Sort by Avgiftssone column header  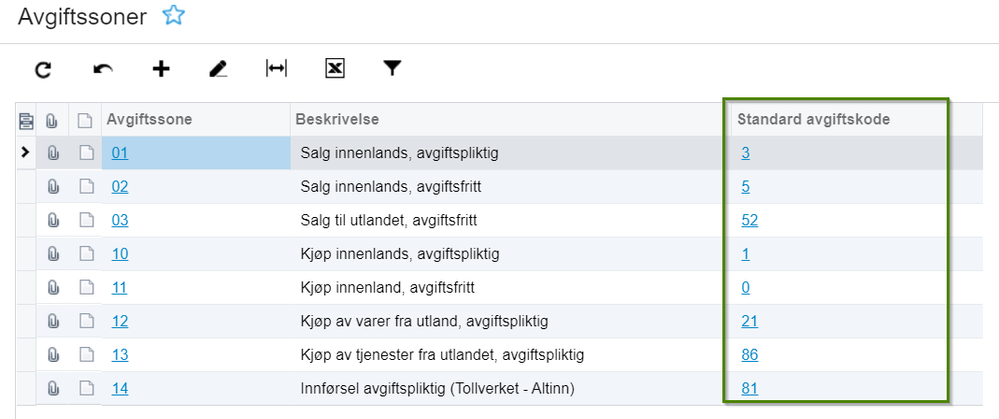(x=149, y=119)
